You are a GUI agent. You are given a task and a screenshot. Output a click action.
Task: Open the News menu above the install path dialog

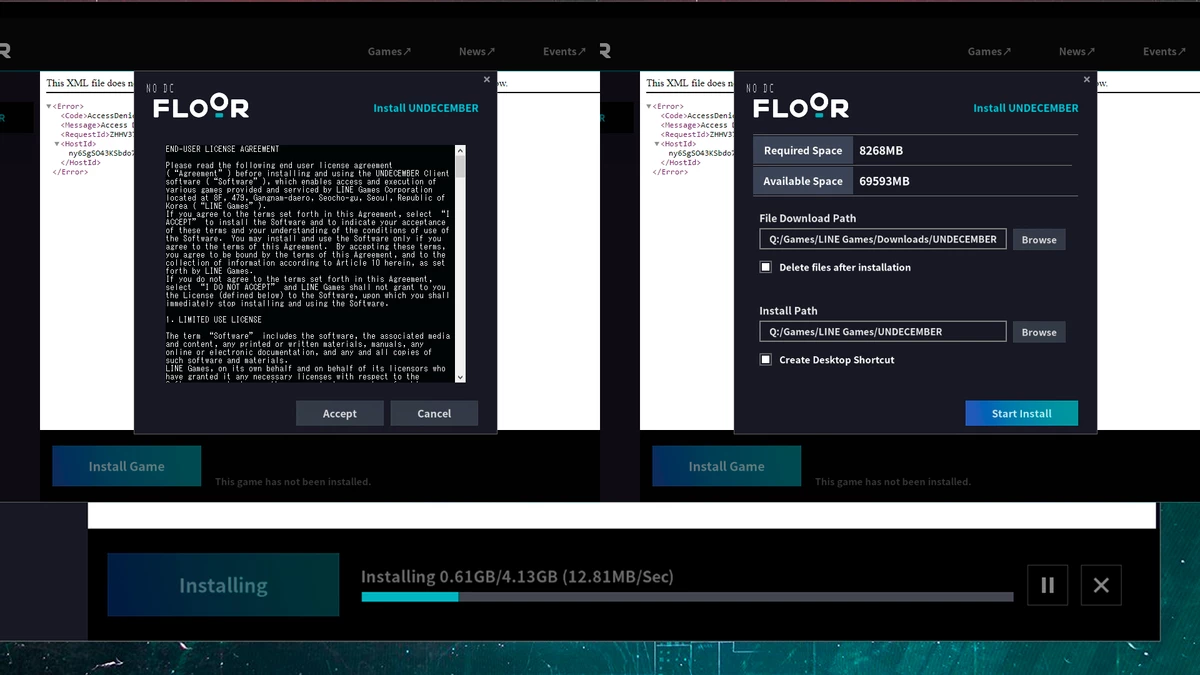pyautogui.click(x=1077, y=51)
